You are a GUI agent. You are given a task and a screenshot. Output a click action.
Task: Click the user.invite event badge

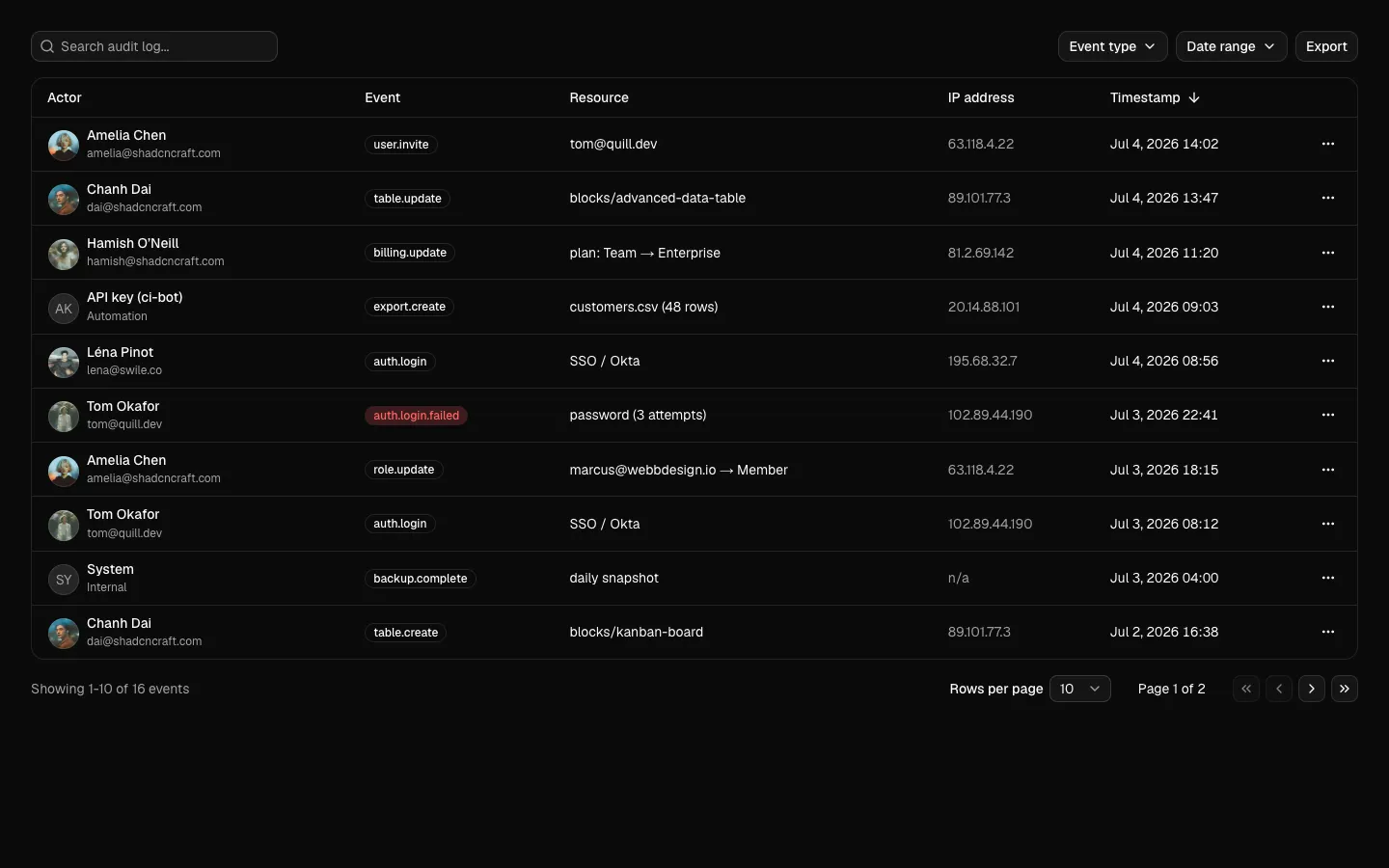[401, 145]
